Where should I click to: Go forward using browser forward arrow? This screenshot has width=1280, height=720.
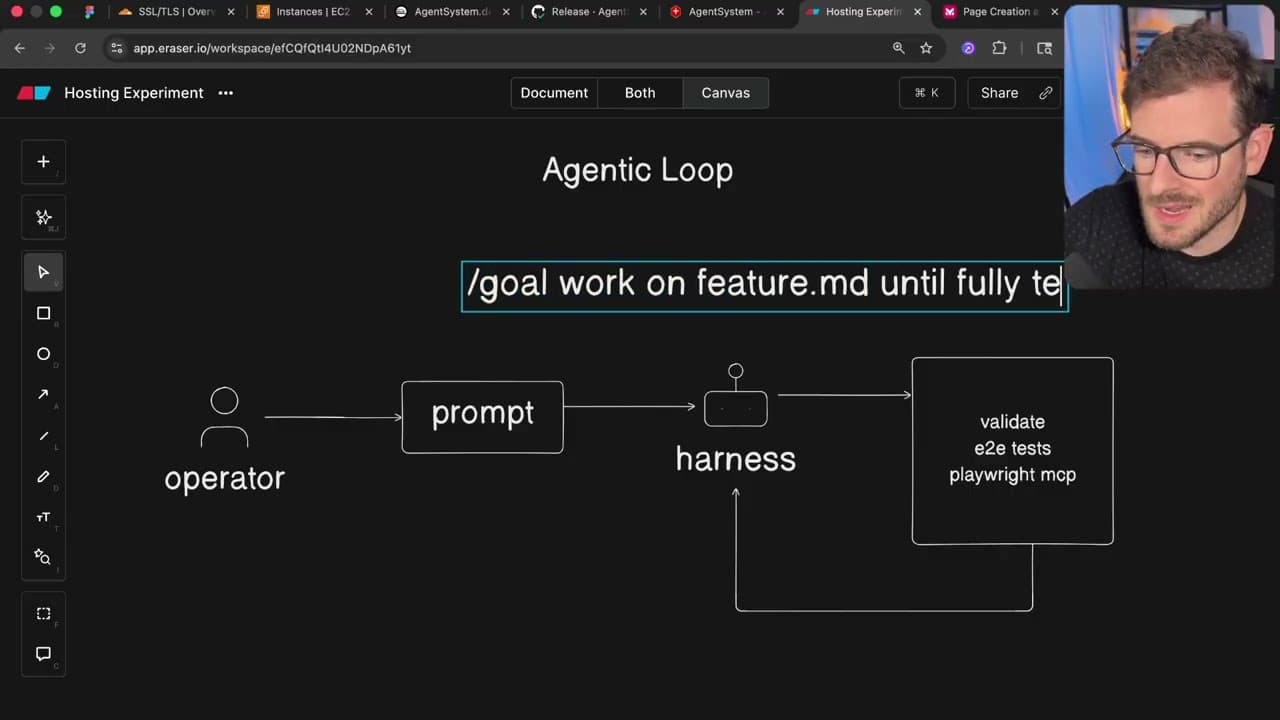(49, 48)
